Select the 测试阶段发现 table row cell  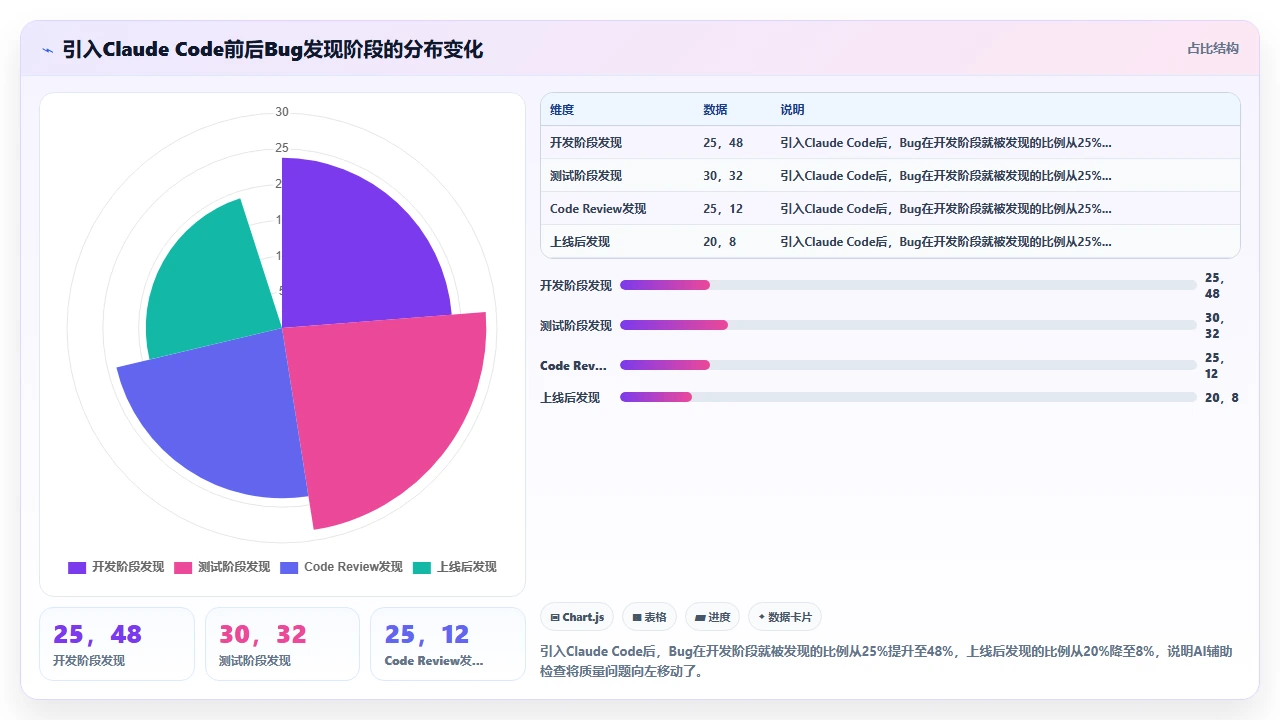[x=586, y=176]
